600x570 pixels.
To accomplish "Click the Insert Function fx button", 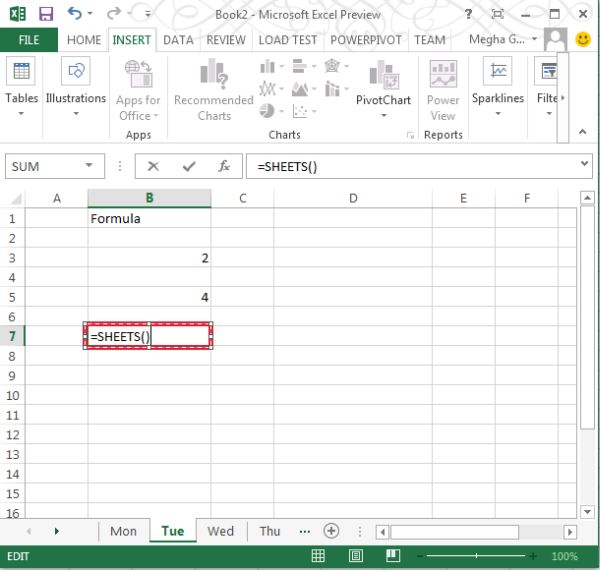I will (224, 166).
